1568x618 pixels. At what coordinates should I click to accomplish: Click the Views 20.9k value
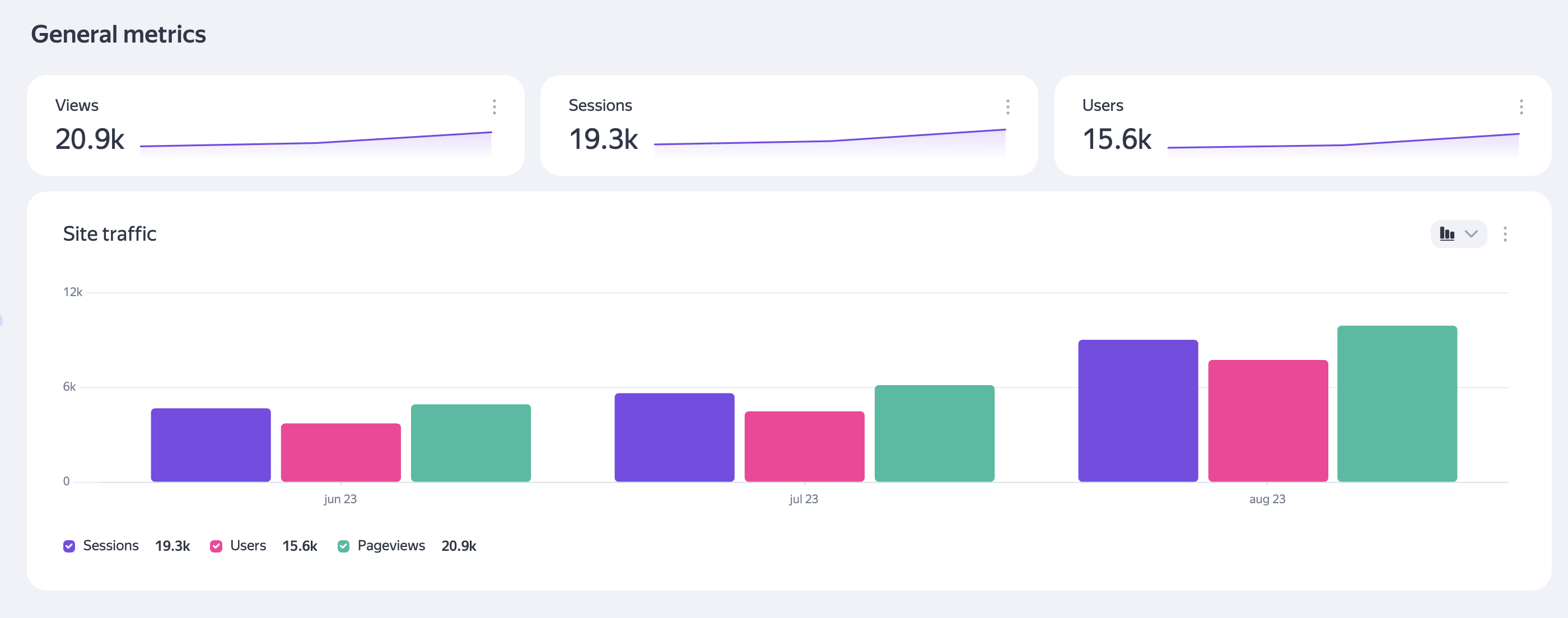[x=90, y=139]
